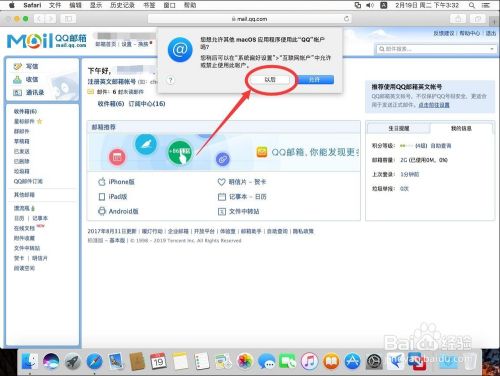Open System Preferences from the Dock
The height and width of the screenshot is (376, 500).
[x=374, y=361]
